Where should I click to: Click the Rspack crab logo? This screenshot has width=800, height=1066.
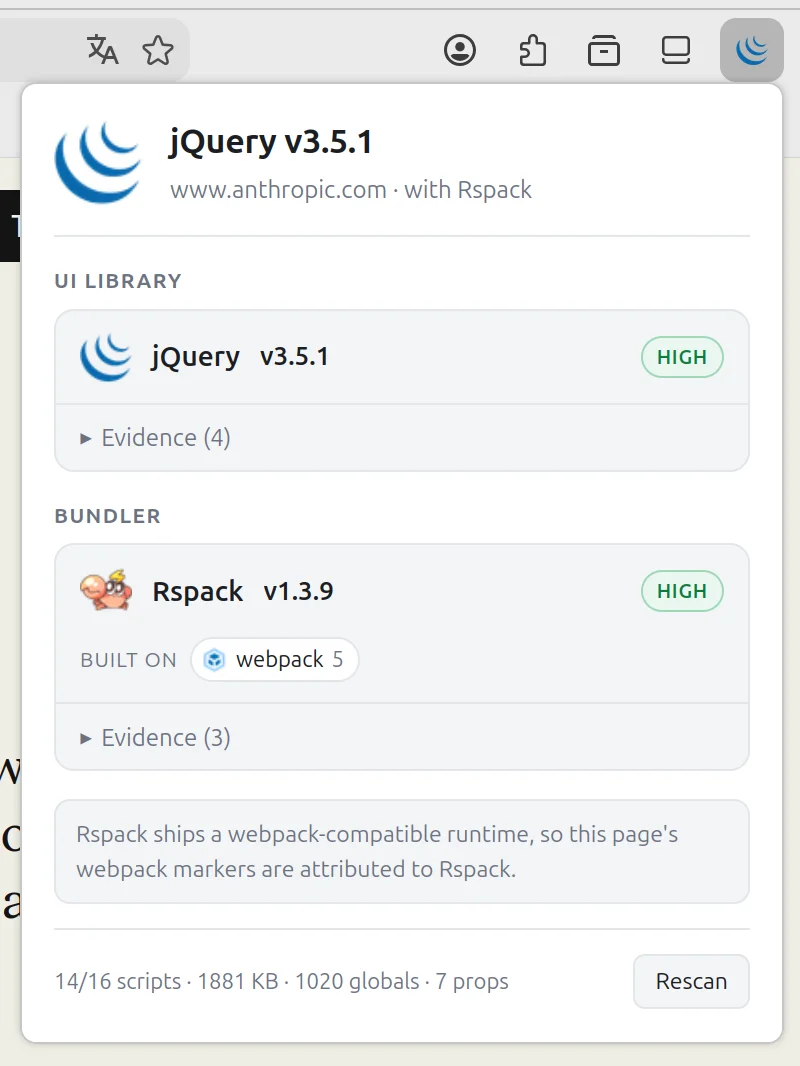coord(105,591)
